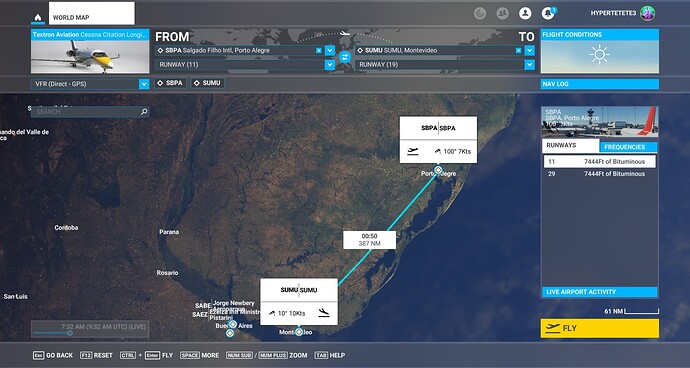Expand the arrival airport dropdown
690x368 pixels.
coord(530,51)
